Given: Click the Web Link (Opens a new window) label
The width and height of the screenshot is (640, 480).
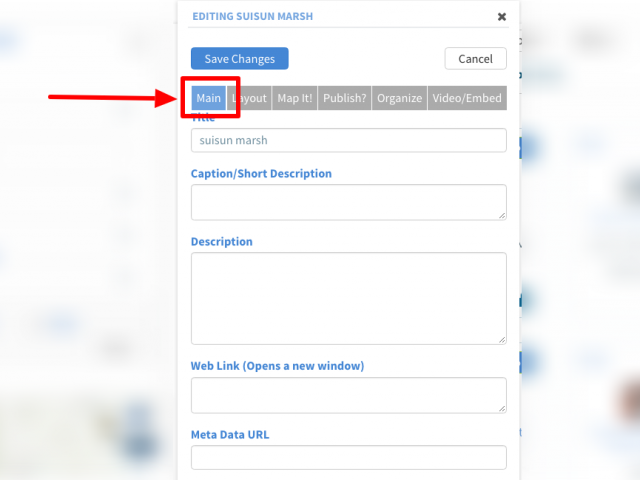Looking at the screenshot, I should 277,366.
